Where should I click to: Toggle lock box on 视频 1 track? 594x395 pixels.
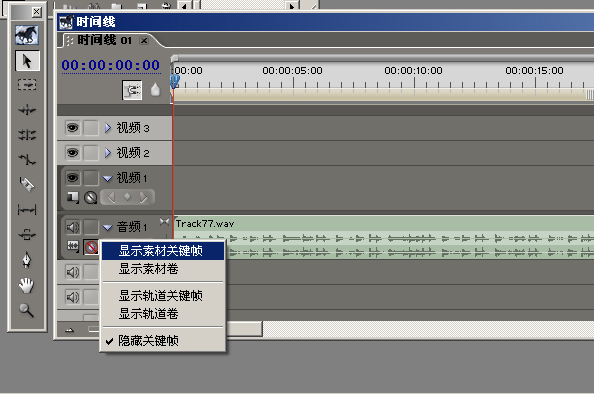(x=91, y=178)
